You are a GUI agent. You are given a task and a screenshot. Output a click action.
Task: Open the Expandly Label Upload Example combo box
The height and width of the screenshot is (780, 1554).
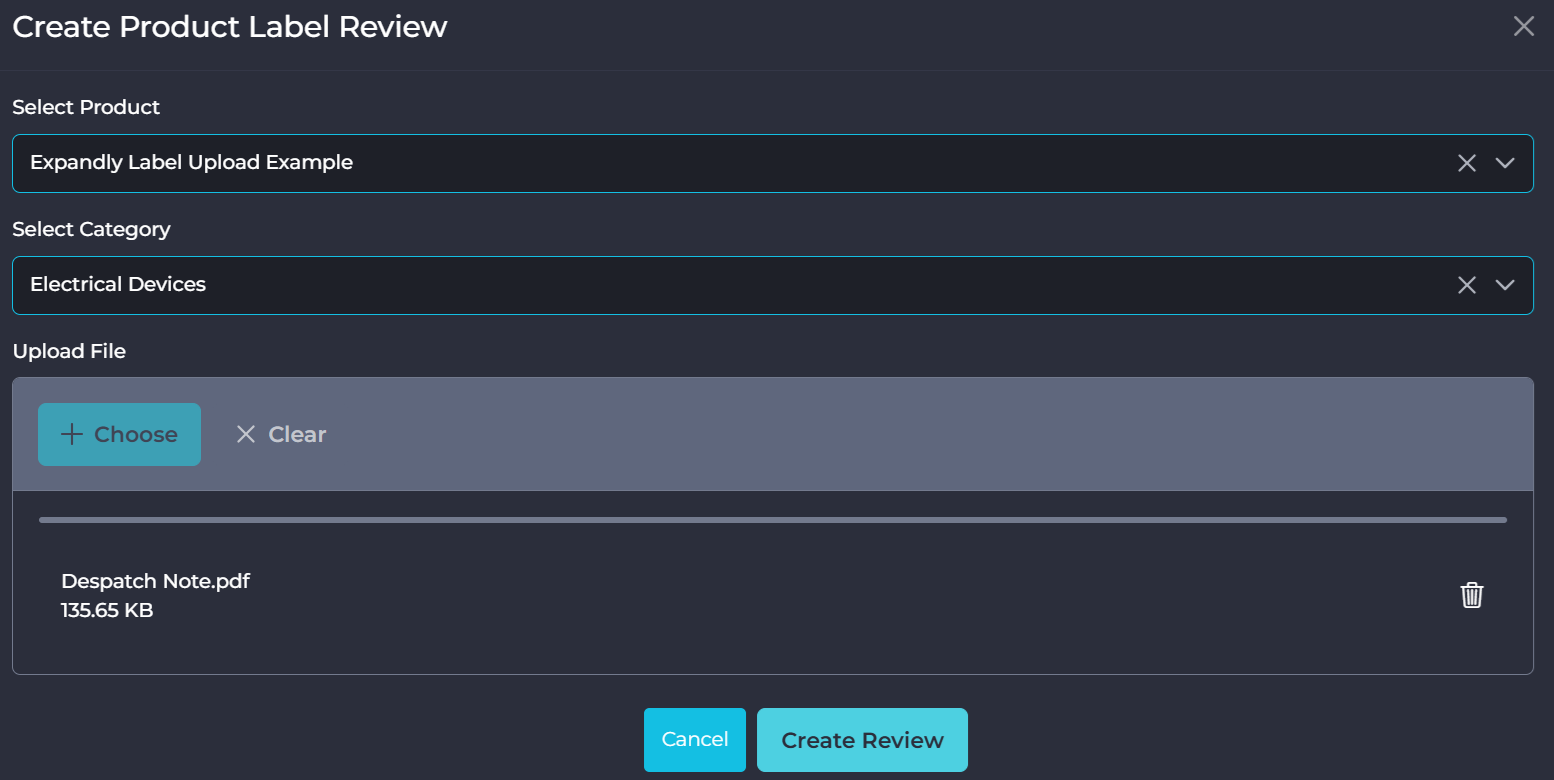click(700, 163)
